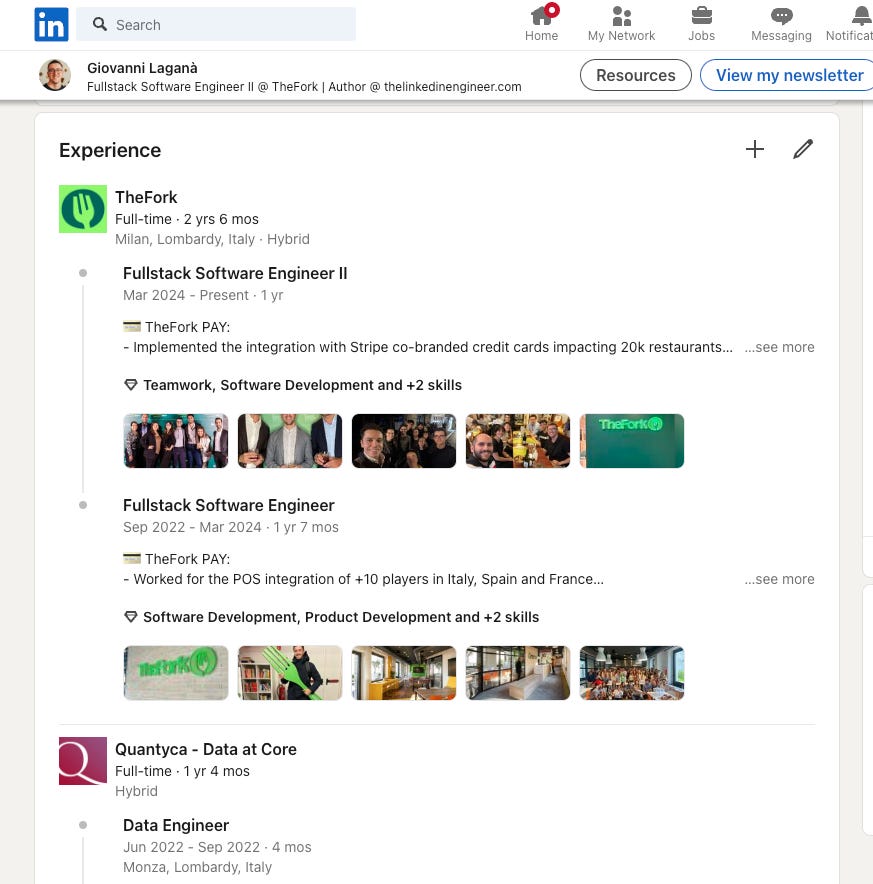
Task: Click Milan, Lombardy, Italy · Hybrid text
Action: [x=212, y=239]
